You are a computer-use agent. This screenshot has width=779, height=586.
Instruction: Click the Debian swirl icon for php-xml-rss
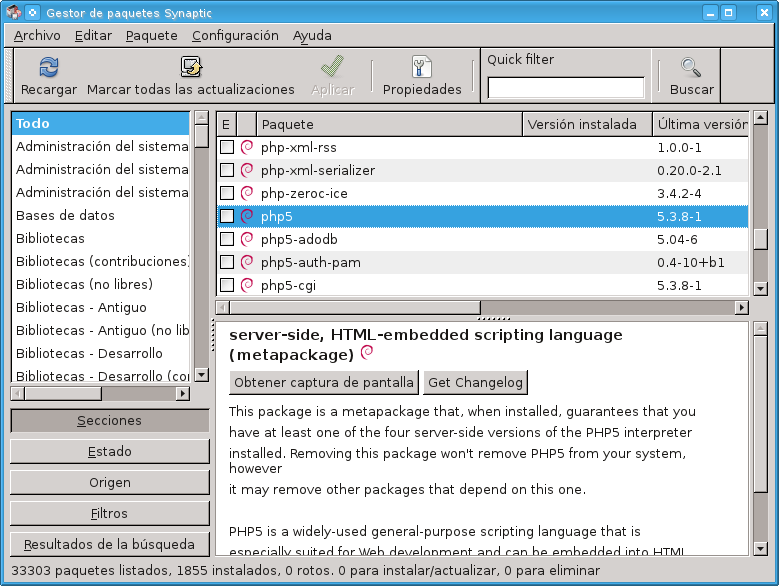coord(247,147)
